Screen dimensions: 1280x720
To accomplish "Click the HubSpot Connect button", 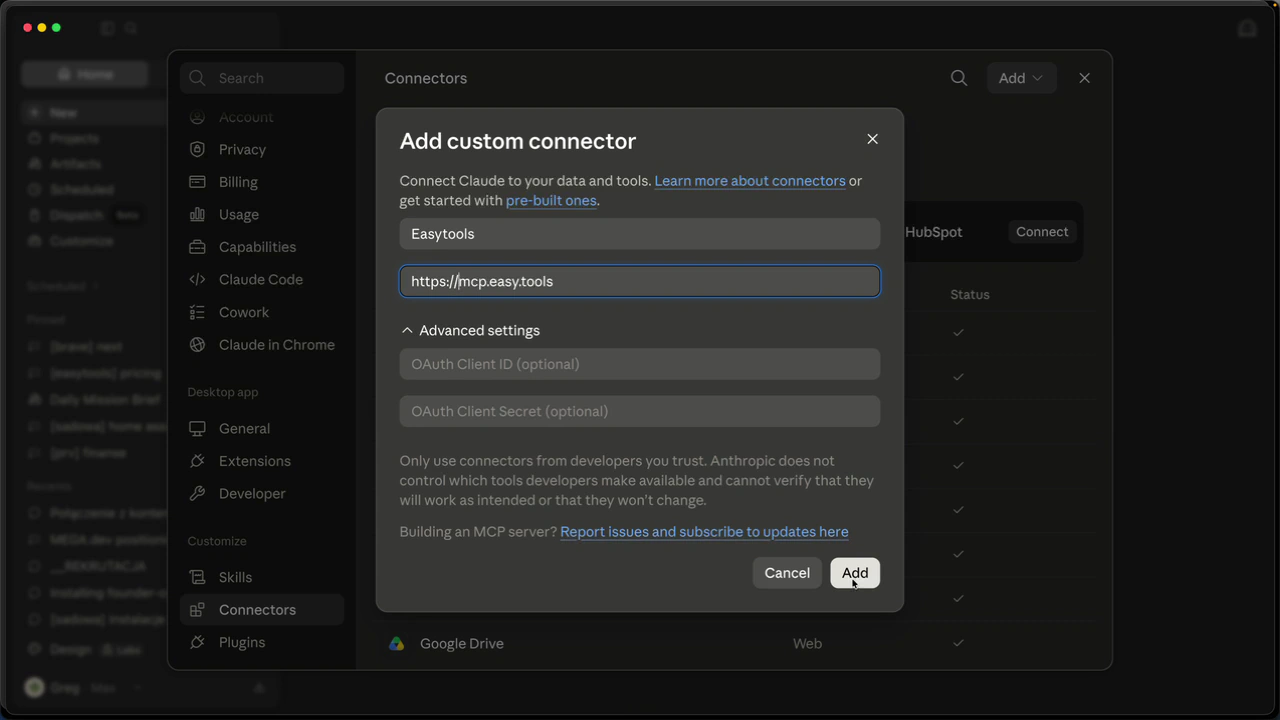I will click(x=1042, y=232).
